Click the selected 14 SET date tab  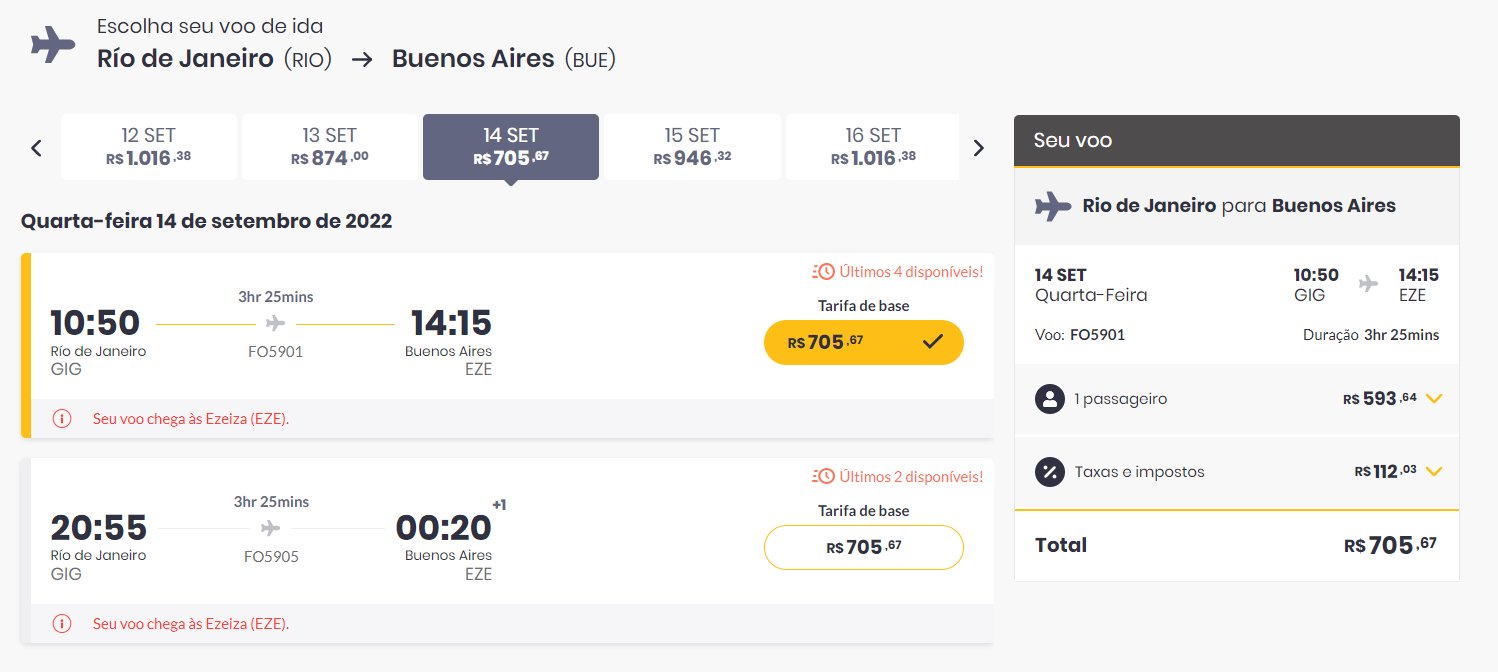(x=511, y=147)
